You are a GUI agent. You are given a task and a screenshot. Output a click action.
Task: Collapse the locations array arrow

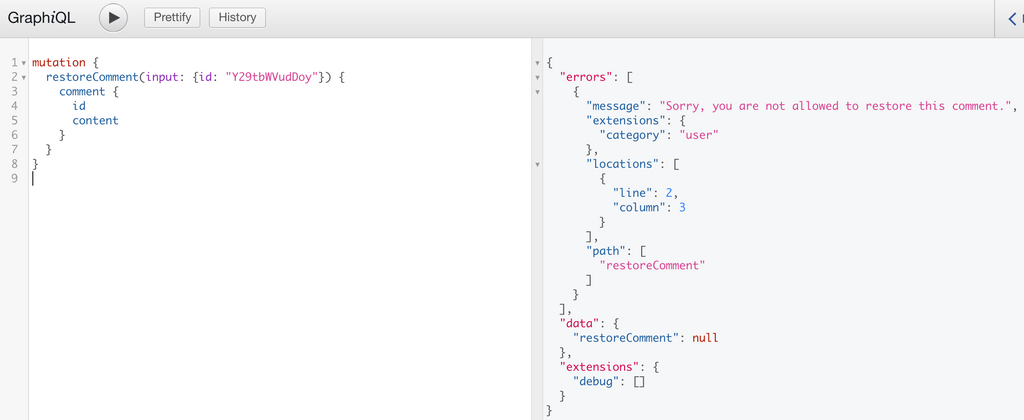point(537,164)
